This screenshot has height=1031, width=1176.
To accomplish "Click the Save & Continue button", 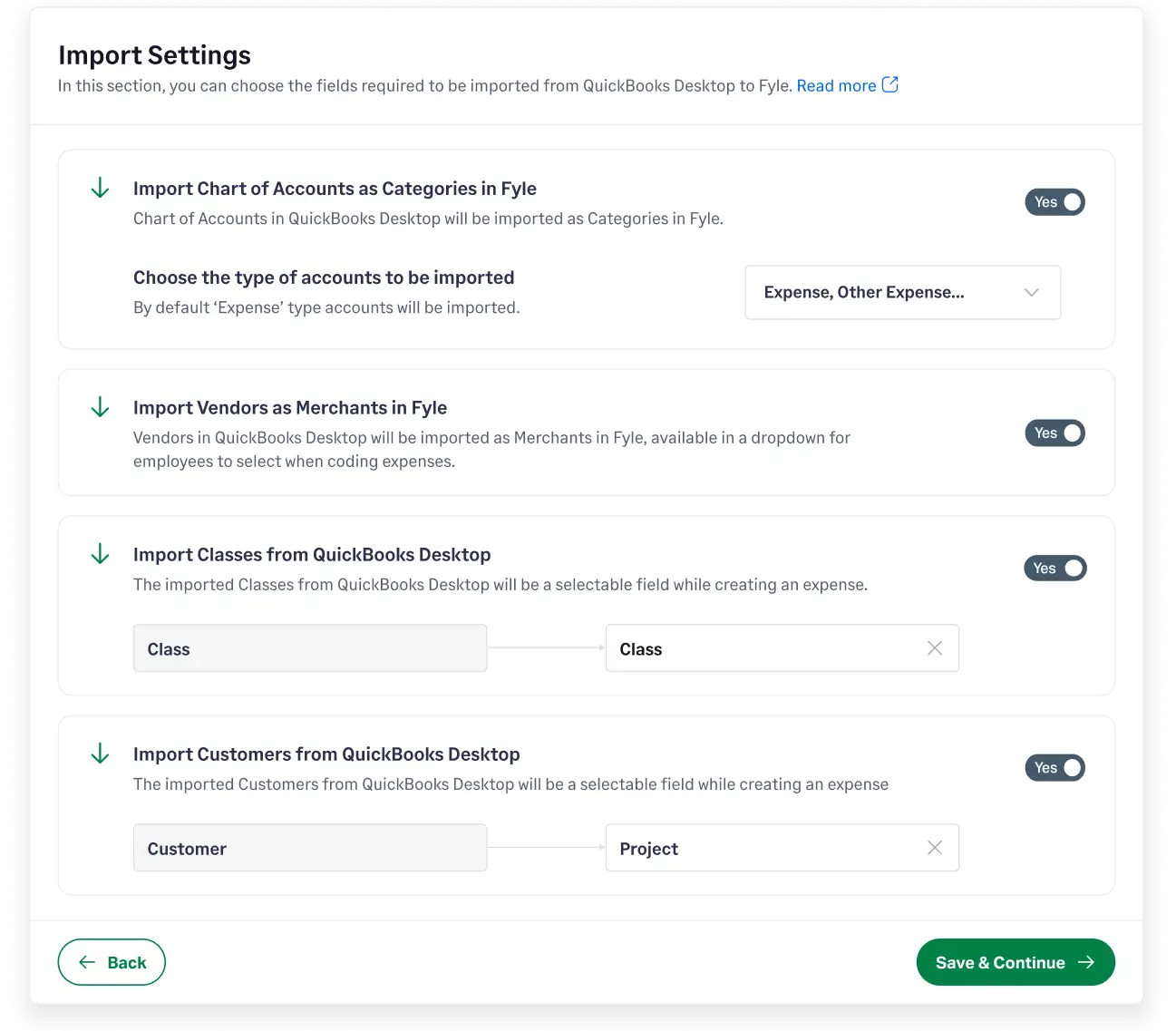I will [x=1016, y=962].
